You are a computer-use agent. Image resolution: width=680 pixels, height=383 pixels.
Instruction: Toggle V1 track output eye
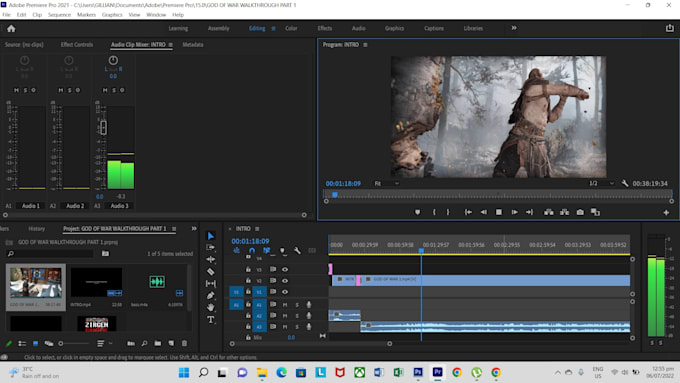point(285,292)
